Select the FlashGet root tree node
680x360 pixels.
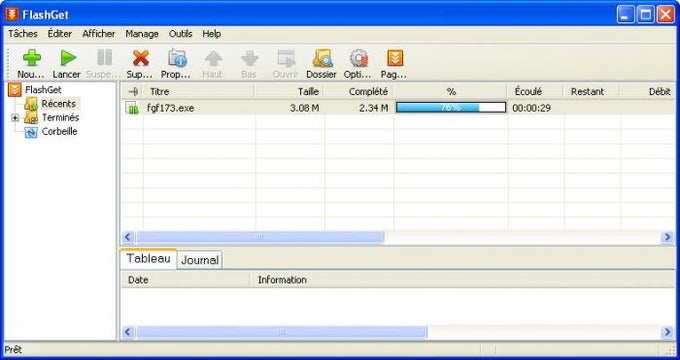43,90
